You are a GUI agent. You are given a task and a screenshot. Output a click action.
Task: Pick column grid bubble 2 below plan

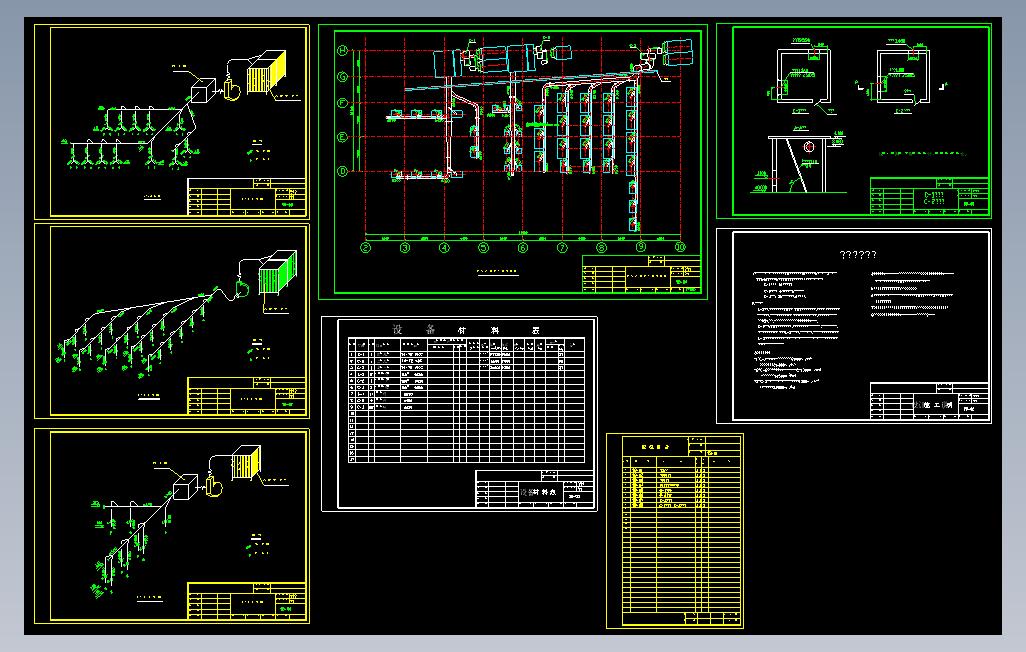click(x=366, y=247)
